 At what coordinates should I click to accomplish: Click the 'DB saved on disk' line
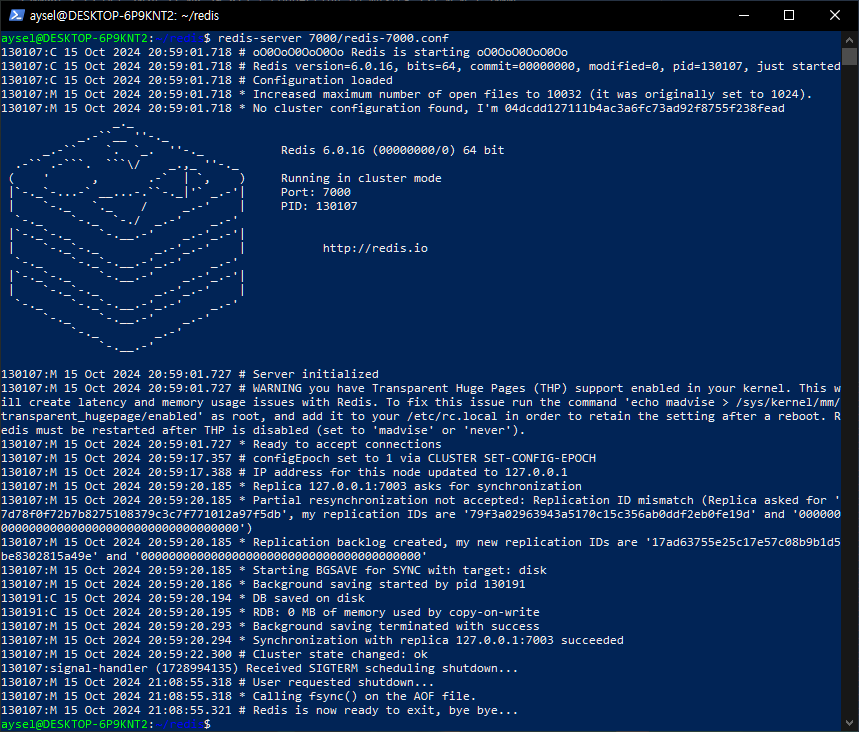pyautogui.click(x=183, y=598)
